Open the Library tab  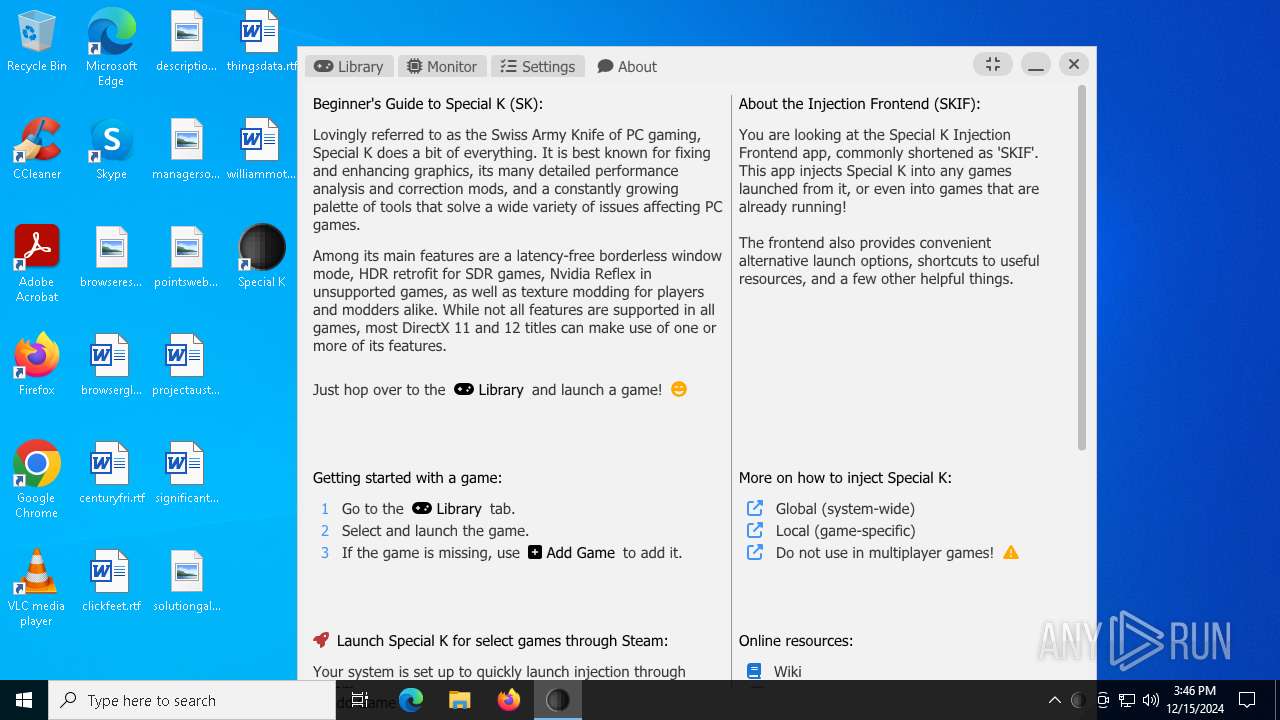(x=349, y=66)
